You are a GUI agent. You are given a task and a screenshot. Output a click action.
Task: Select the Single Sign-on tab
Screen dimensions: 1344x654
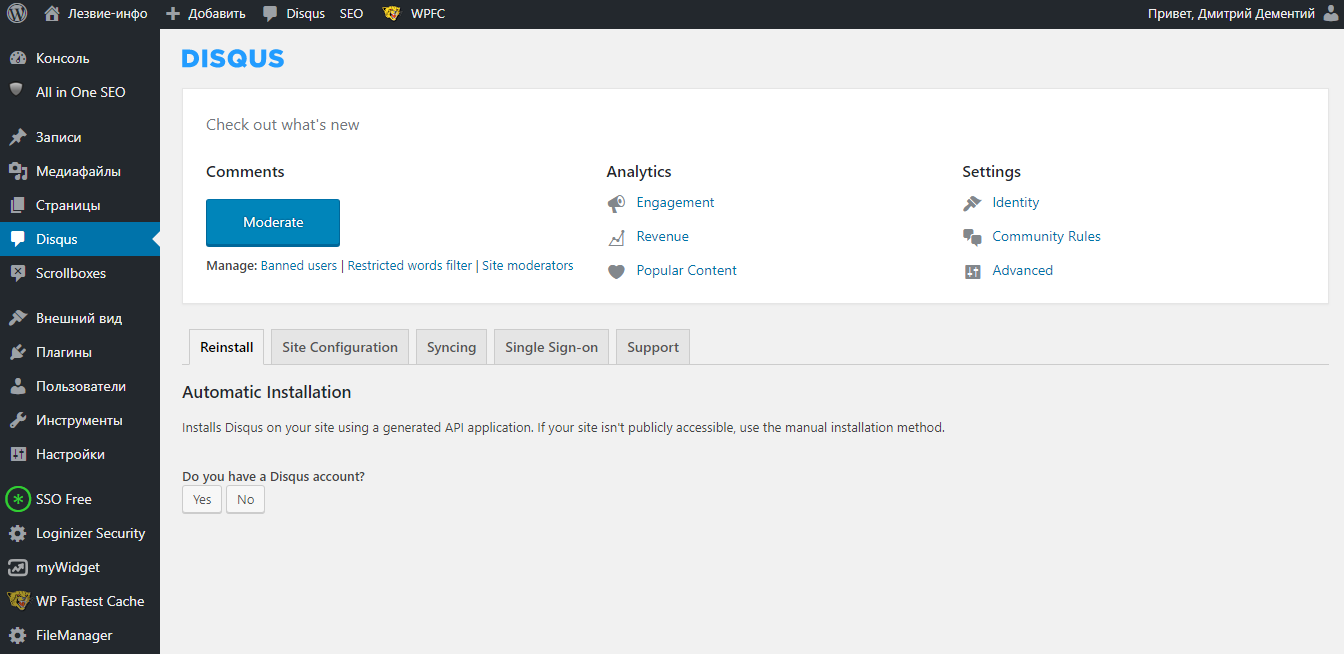coord(551,347)
